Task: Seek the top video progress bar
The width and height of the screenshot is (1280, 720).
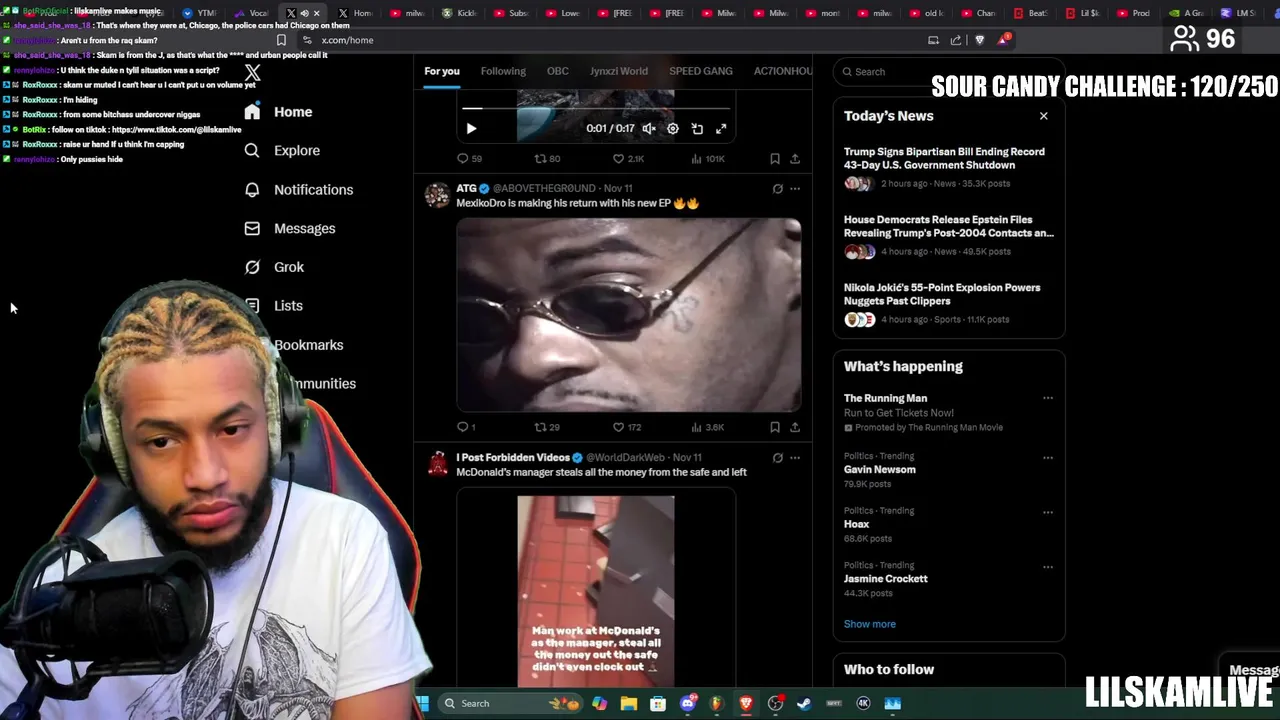Action: click(596, 108)
